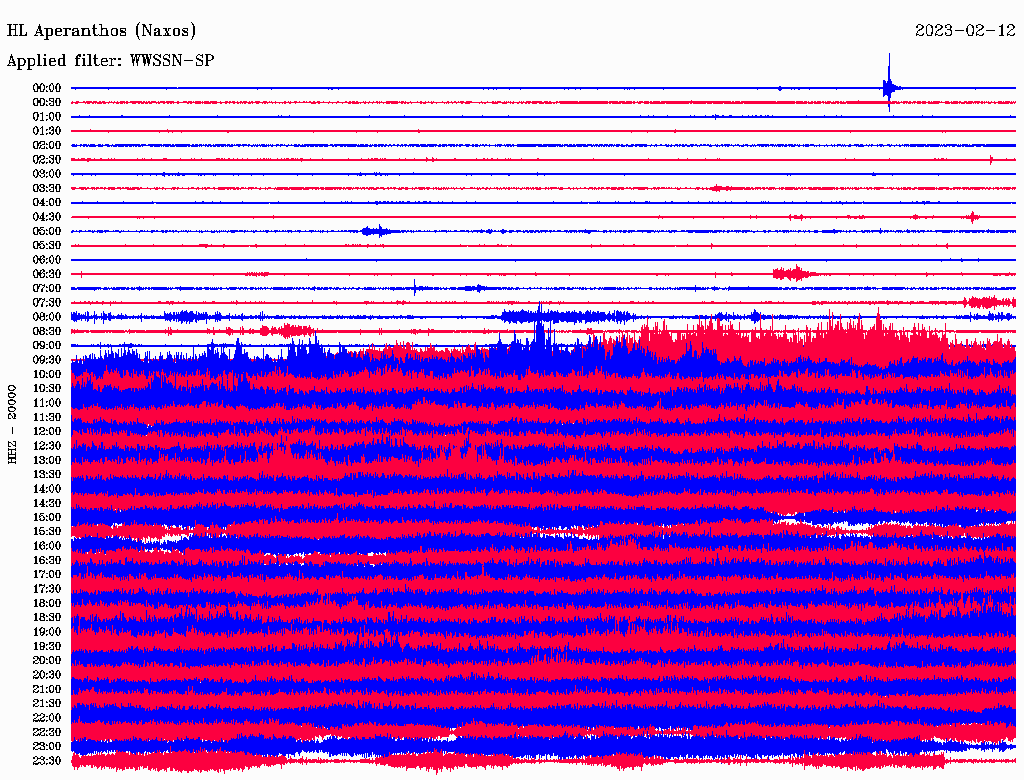Click the 19:00 time label
This screenshot has width=1024, height=780.
[x=47, y=632]
